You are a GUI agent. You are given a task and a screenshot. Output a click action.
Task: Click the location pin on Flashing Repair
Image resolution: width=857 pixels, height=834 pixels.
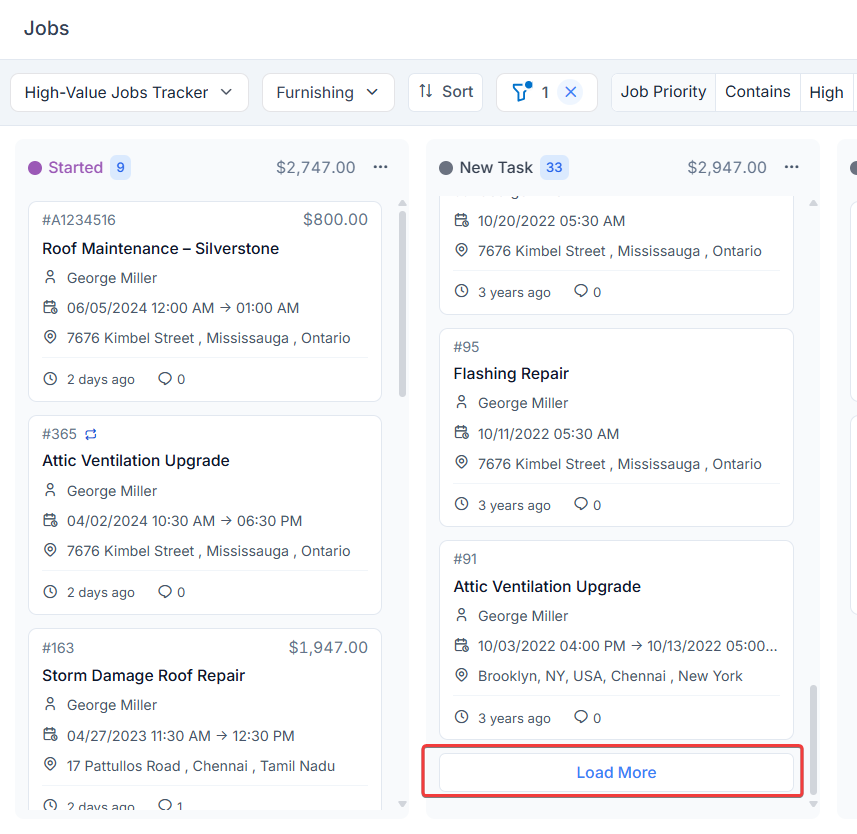pyautogui.click(x=462, y=463)
